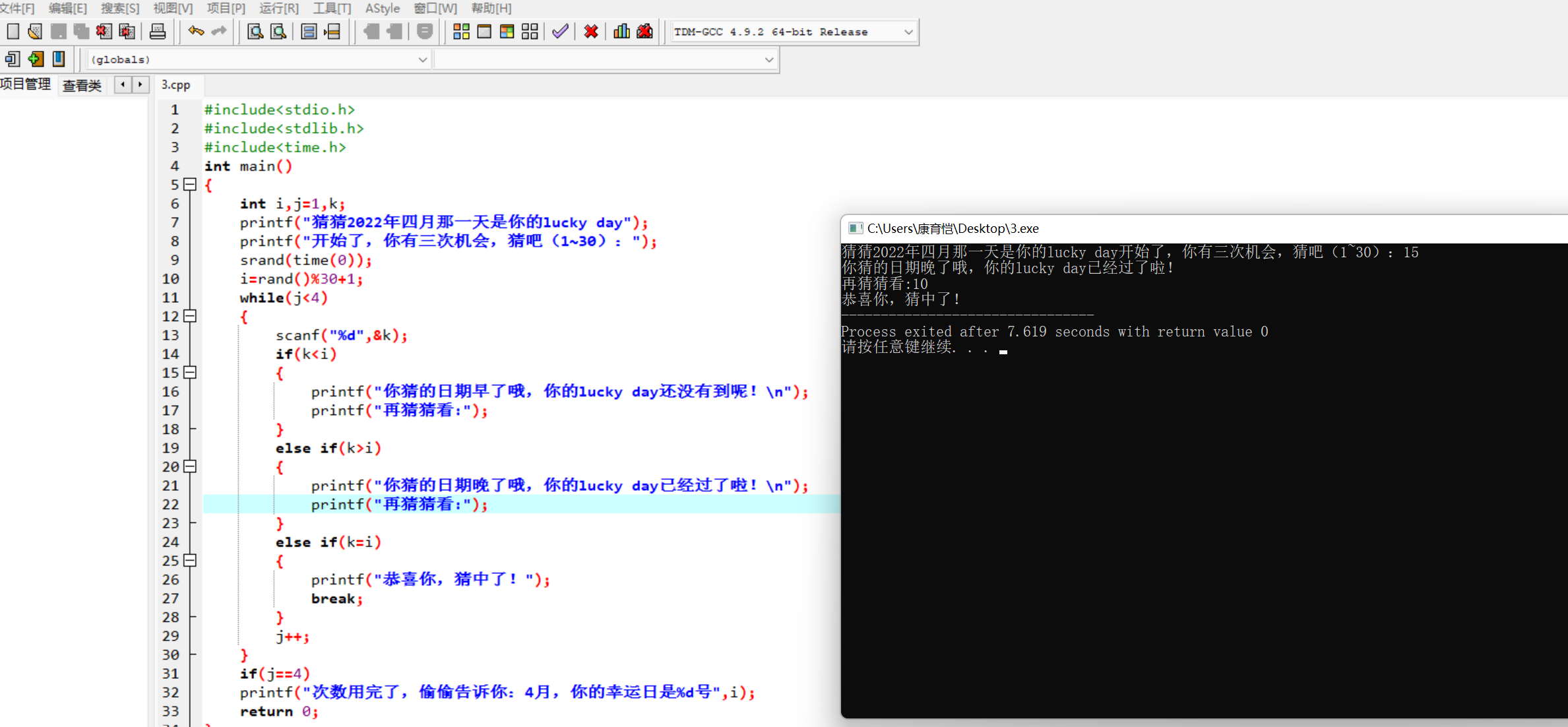
Task: Click the New file icon
Action: (x=13, y=31)
